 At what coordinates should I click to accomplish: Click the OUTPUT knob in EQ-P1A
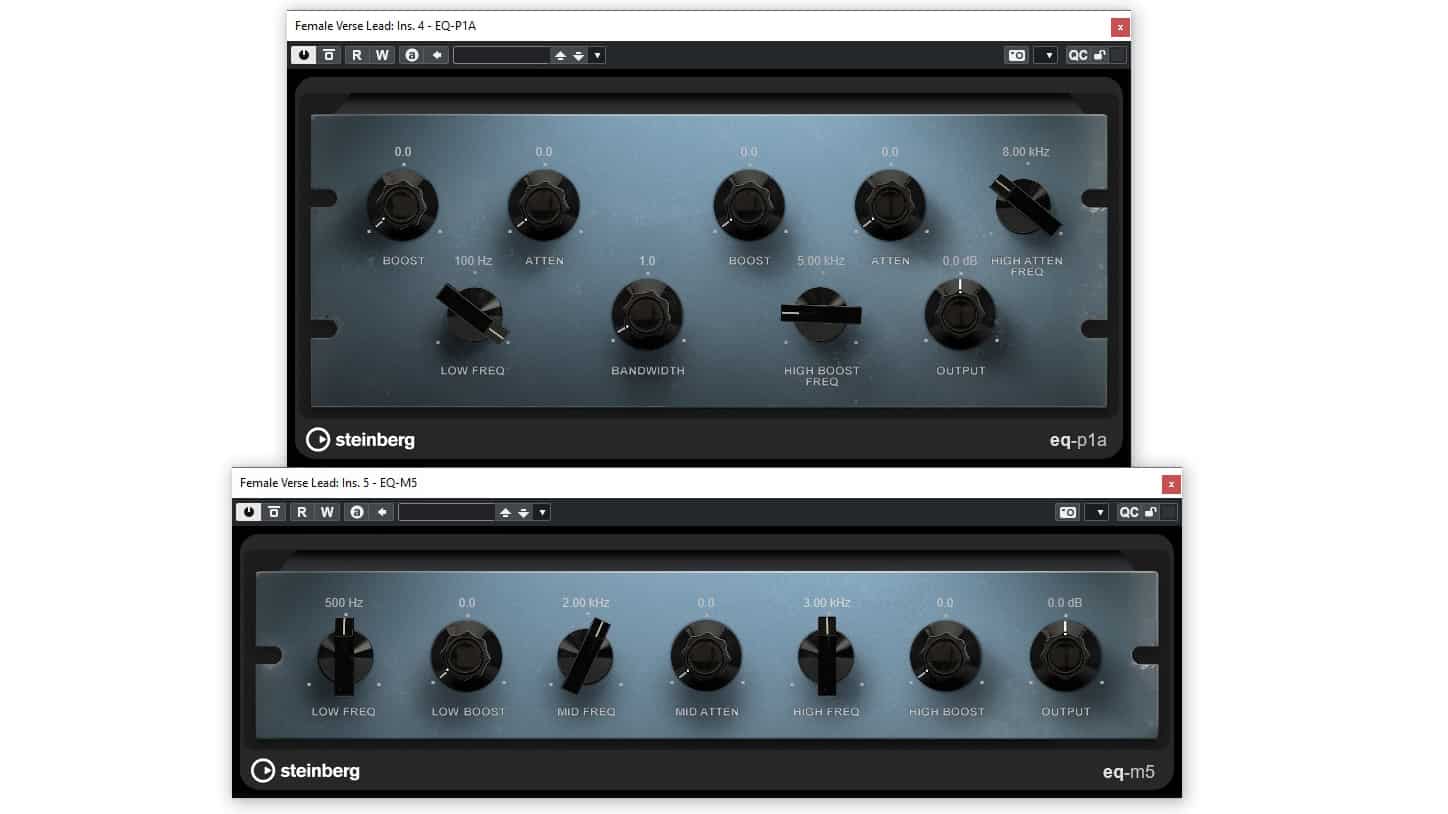click(x=960, y=314)
